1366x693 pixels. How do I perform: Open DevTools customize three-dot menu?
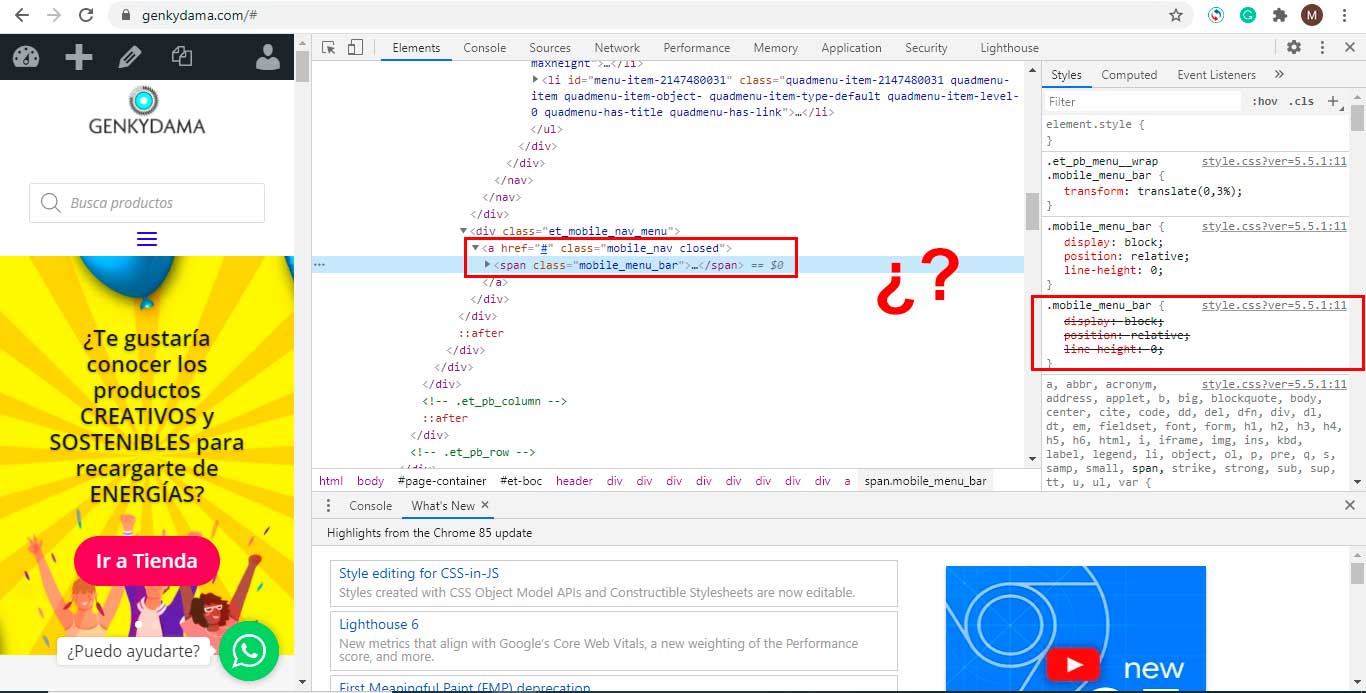coord(1322,47)
